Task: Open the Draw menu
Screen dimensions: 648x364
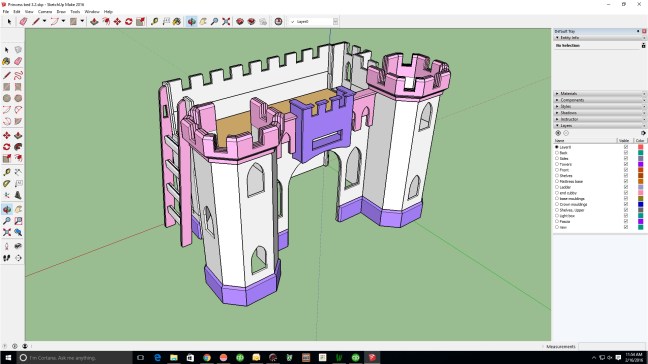Action: coord(61,12)
